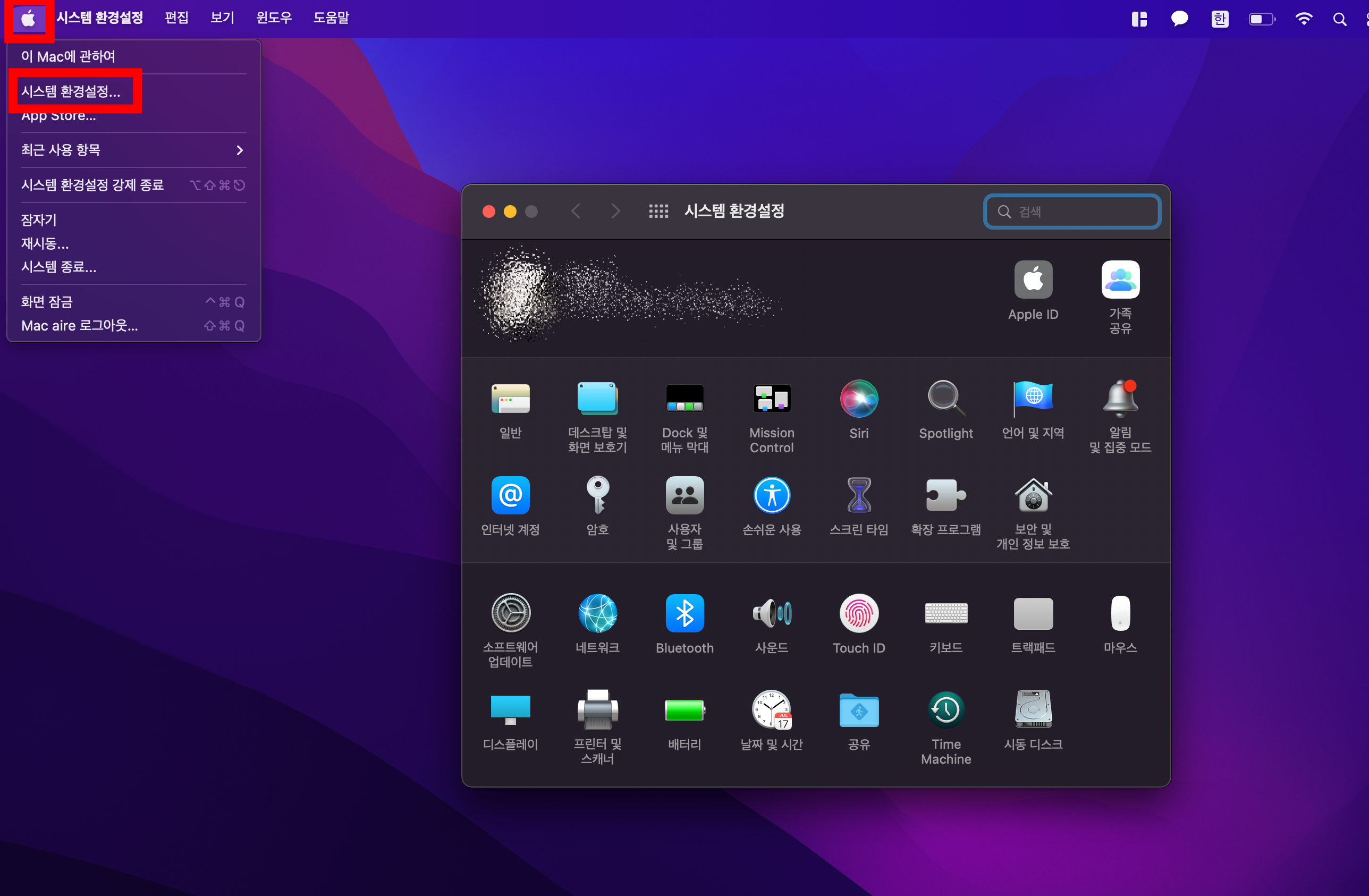Screen dimensions: 1369x896
Task: Open 보안 및 개인 정보 보호 pane
Action: coord(1033,495)
